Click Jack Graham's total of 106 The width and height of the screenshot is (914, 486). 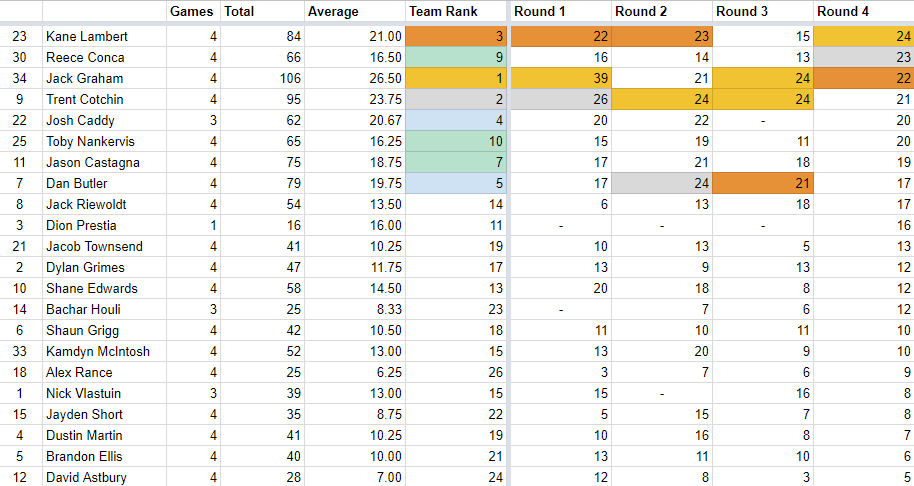261,78
